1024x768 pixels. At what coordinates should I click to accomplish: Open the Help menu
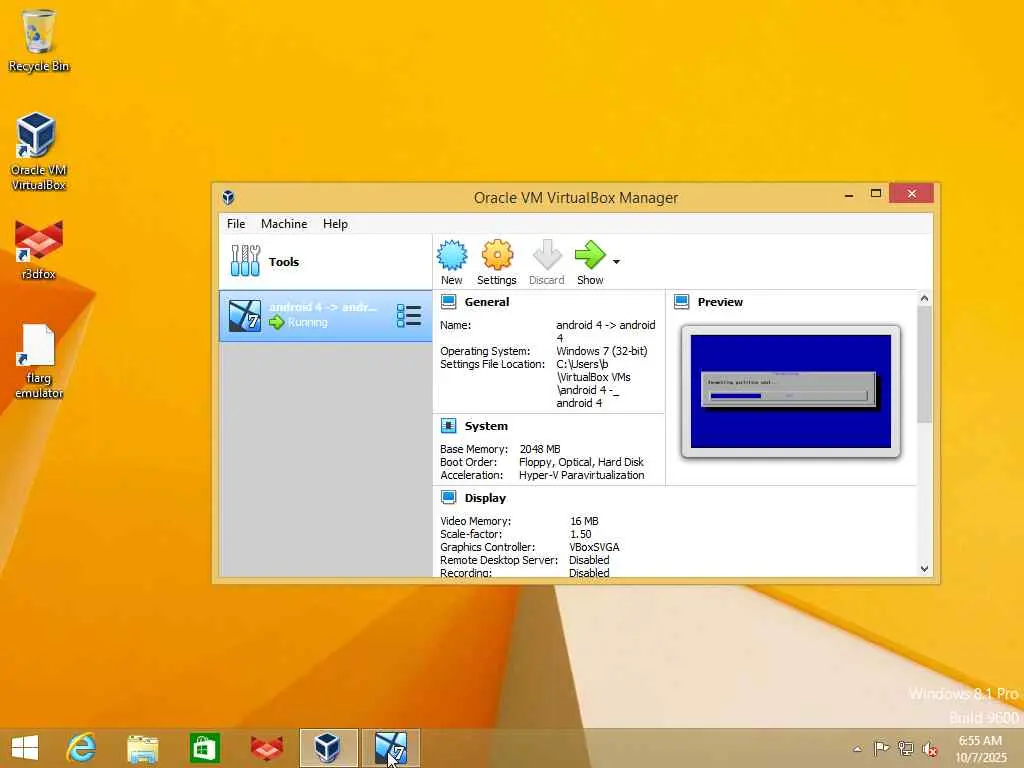pos(335,223)
